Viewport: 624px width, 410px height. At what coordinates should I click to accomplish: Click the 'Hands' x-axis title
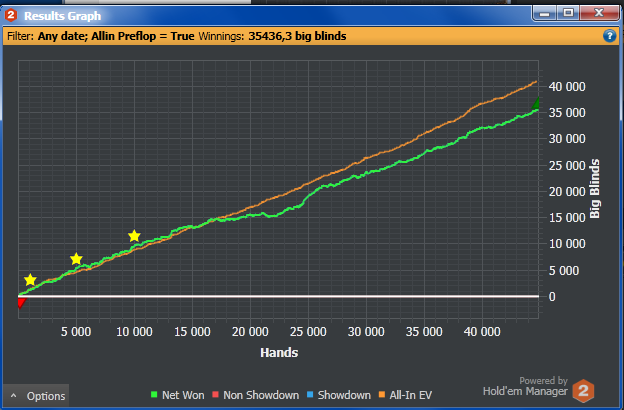tap(279, 352)
